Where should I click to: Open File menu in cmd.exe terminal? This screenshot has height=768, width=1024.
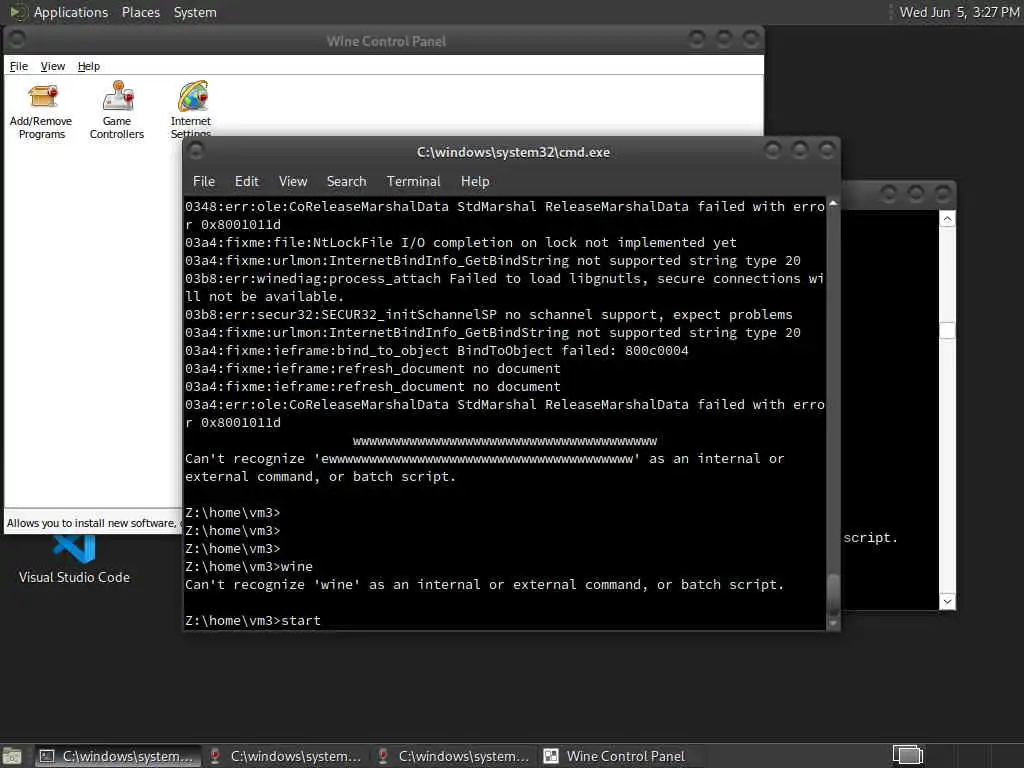point(204,182)
